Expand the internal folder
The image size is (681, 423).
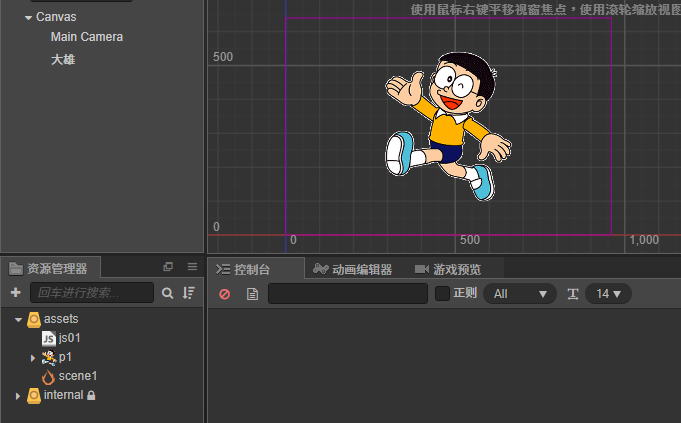[17, 396]
